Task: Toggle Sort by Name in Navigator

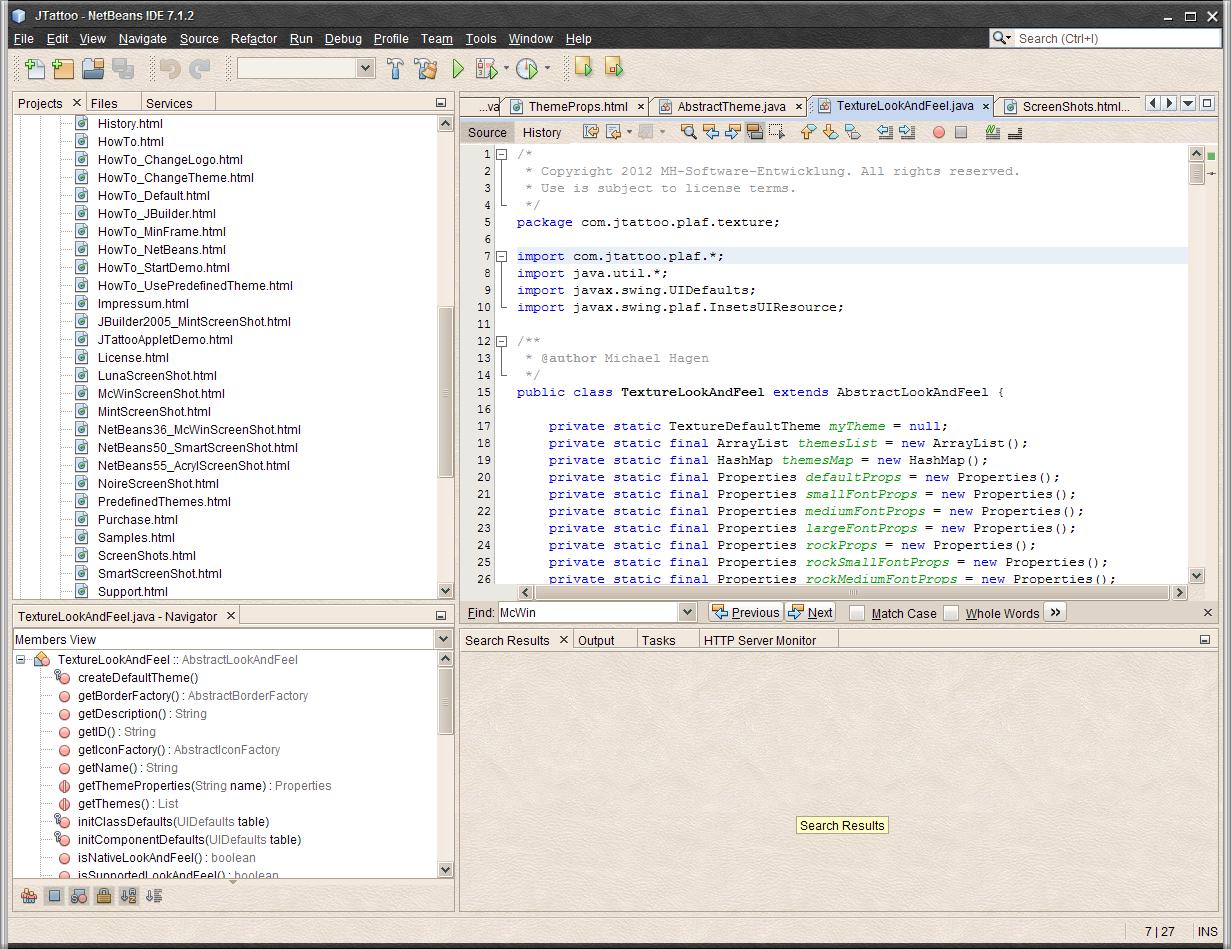Action: pos(128,896)
